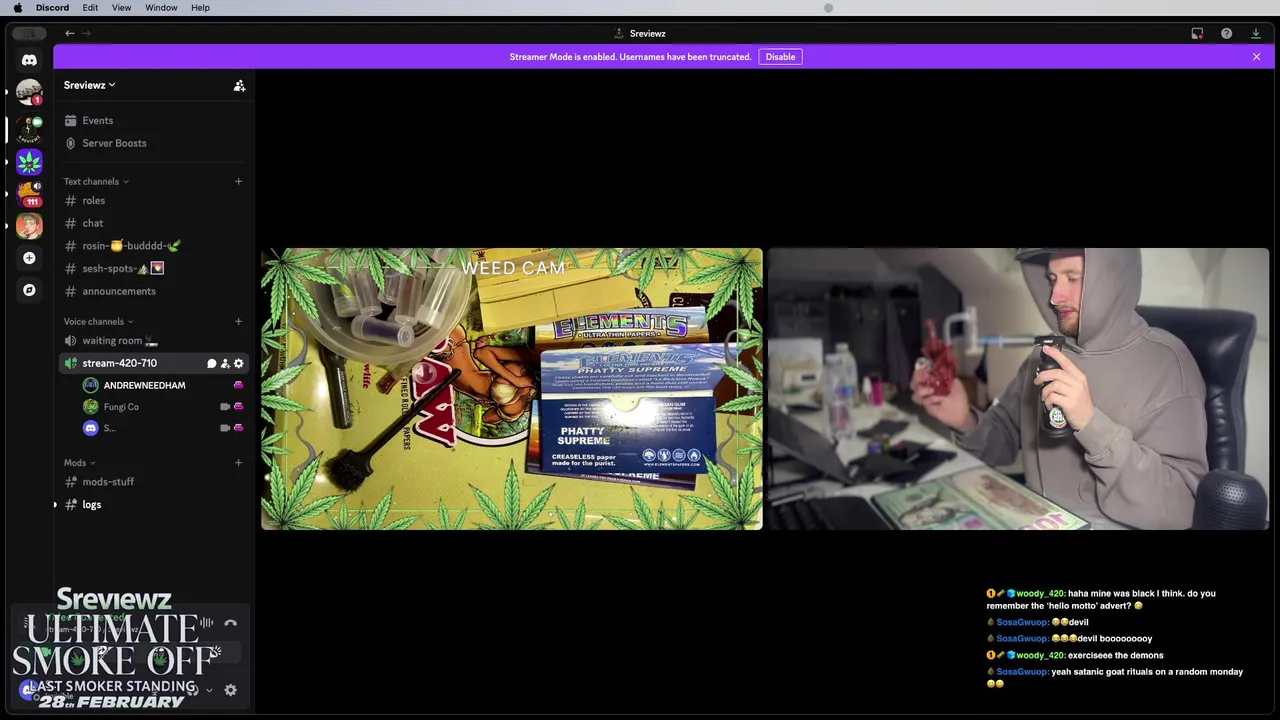Click the Voice channels plus icon
Image resolution: width=1280 pixels, height=720 pixels.
pyautogui.click(x=238, y=321)
